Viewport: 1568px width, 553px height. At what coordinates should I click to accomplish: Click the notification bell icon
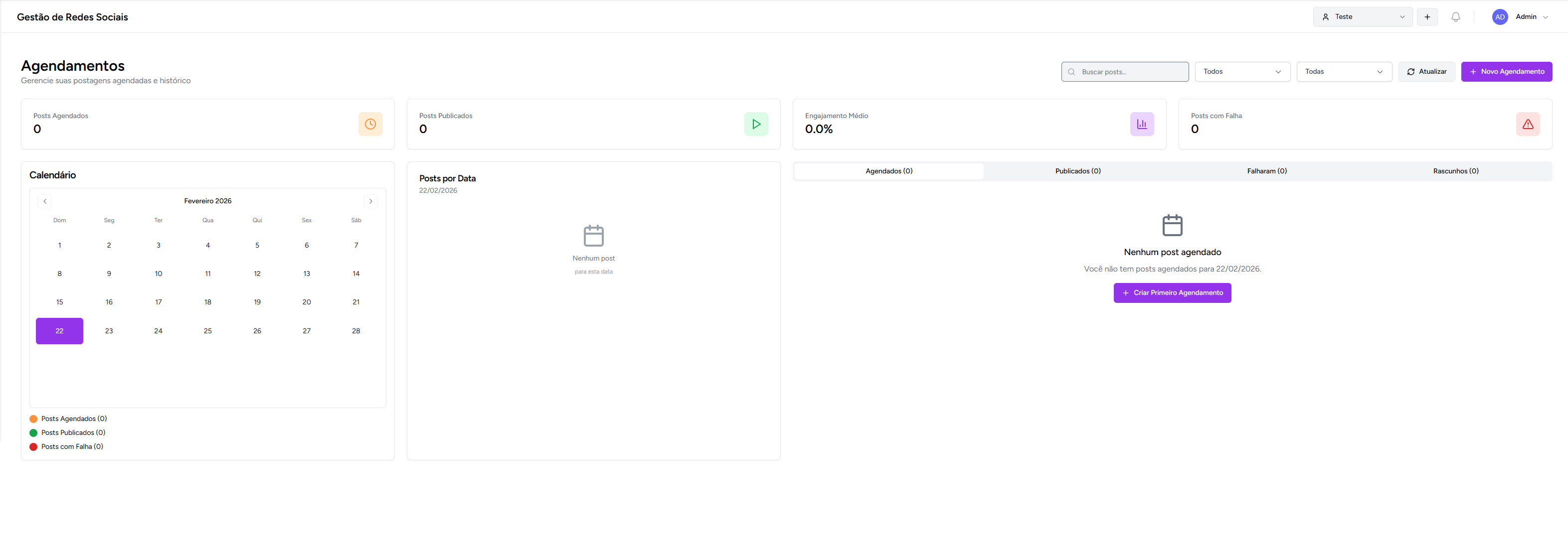[1455, 17]
